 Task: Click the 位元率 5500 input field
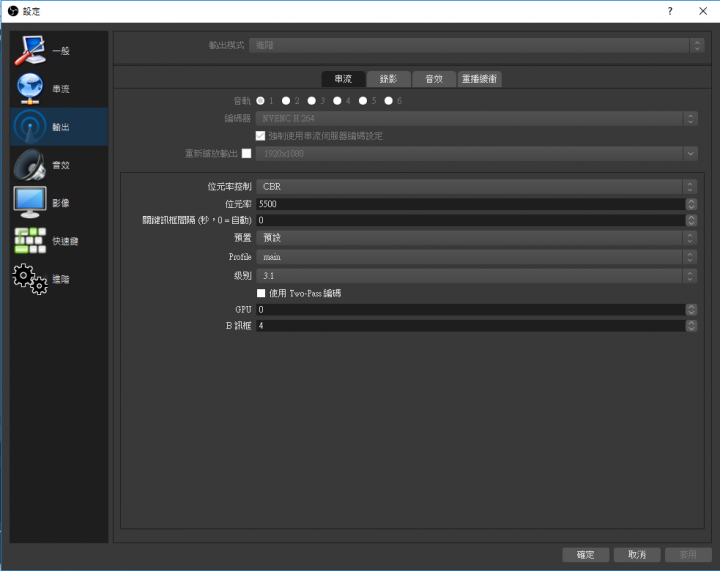pos(471,204)
